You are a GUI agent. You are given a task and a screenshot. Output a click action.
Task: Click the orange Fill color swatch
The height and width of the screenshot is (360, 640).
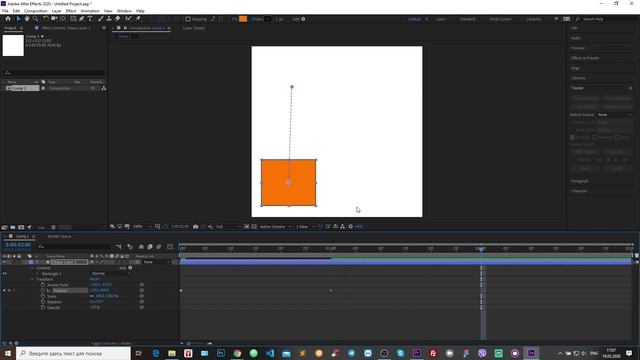click(243, 19)
